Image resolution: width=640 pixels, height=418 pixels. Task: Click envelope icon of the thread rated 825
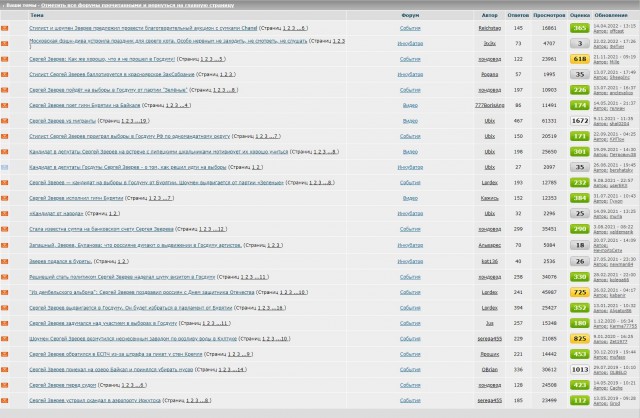tap(4, 339)
